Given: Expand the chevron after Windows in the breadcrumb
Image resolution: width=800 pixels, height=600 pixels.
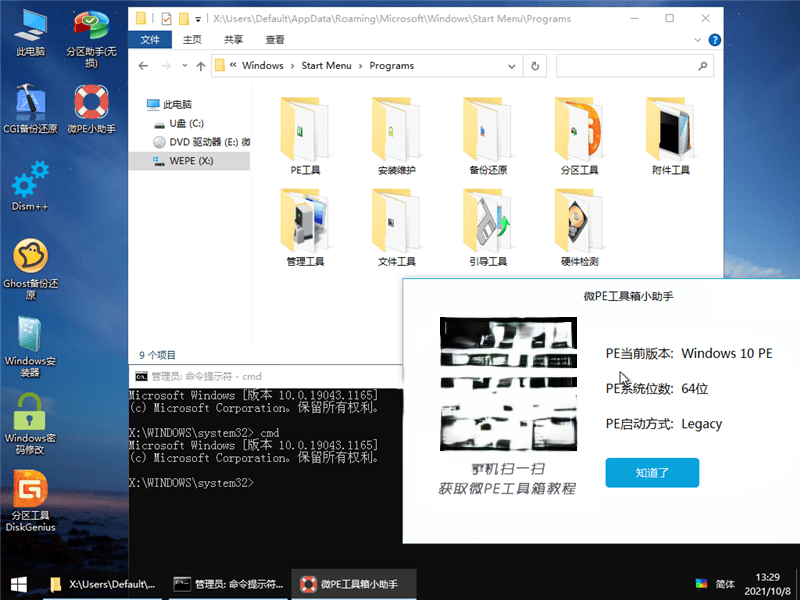Looking at the screenshot, I should [292, 66].
